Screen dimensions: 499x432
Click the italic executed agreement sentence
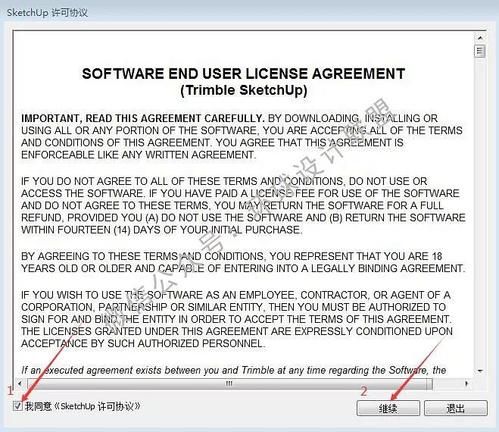[x=234, y=370]
